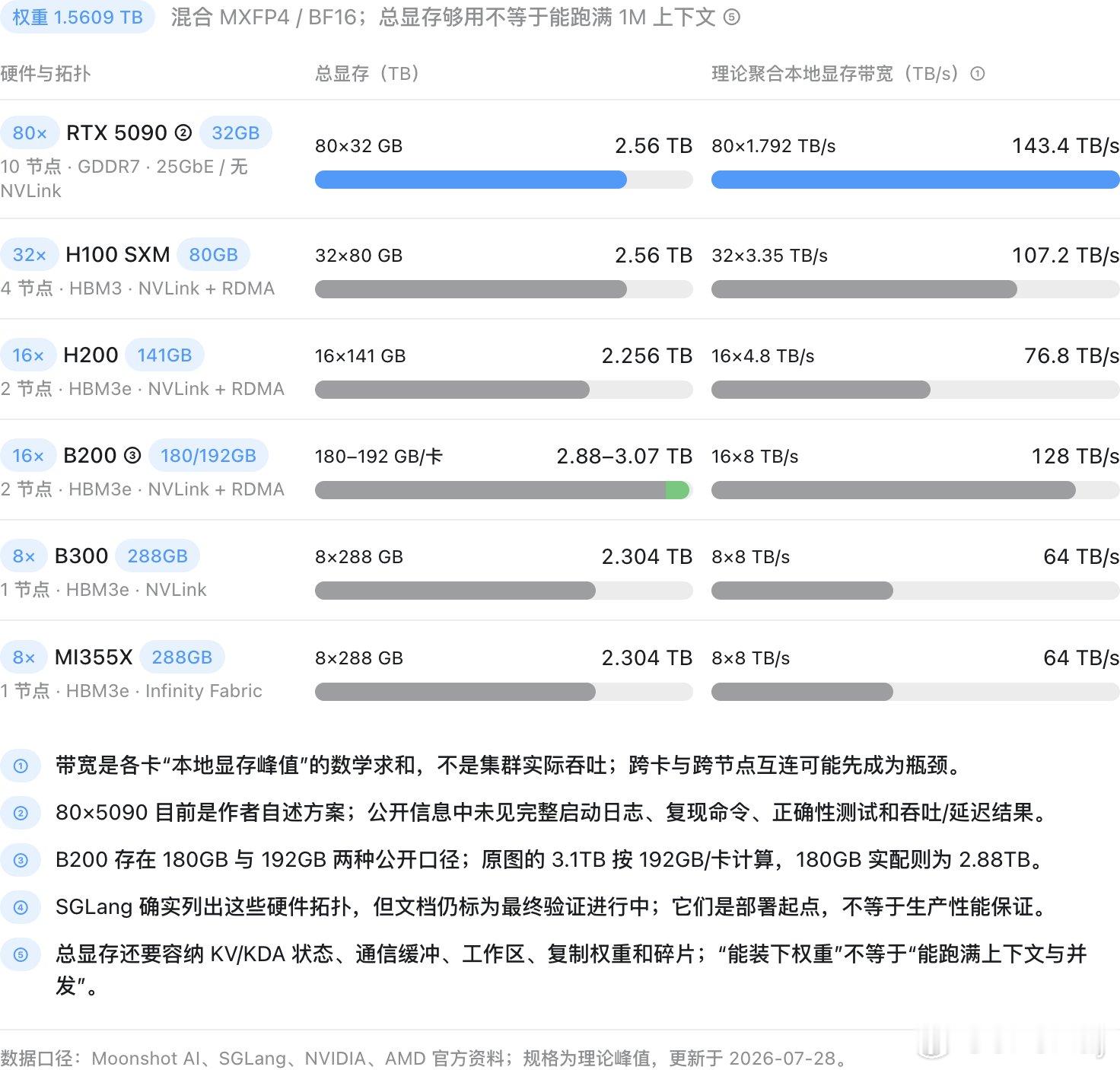Click the H200 memory bar
The height and width of the screenshot is (1070, 1120).
[x=452, y=390]
